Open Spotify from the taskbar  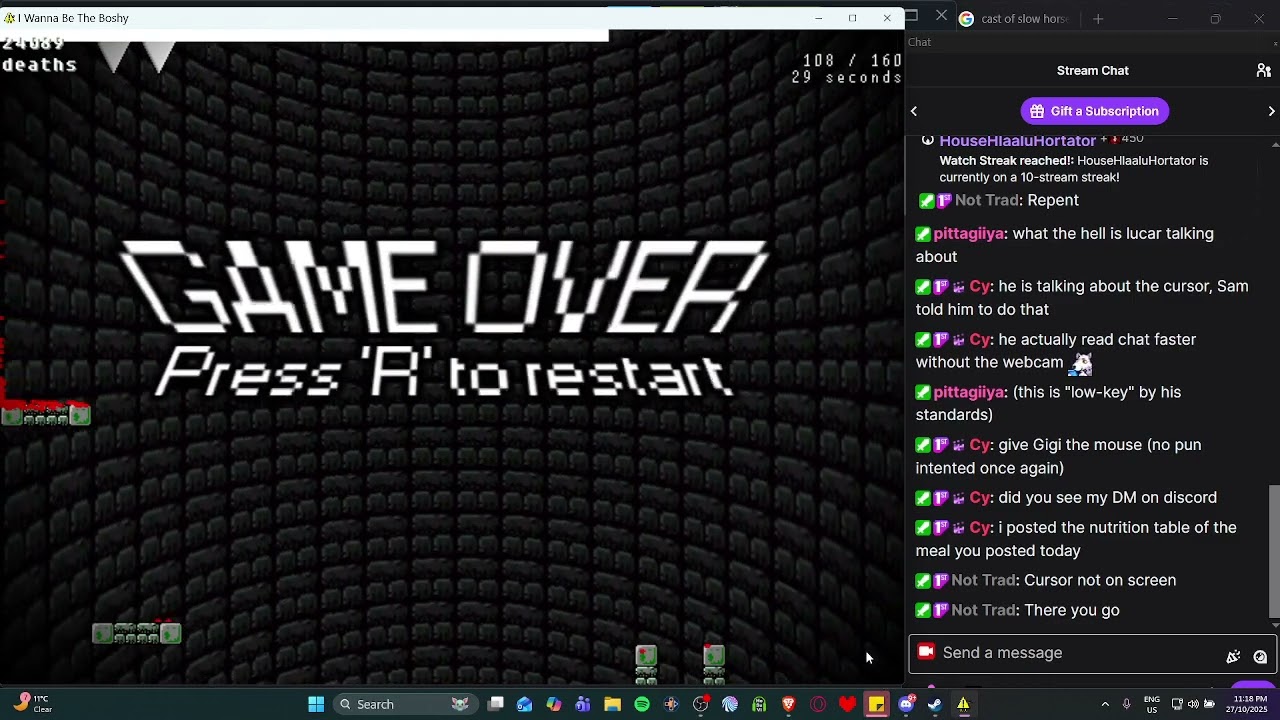click(642, 704)
